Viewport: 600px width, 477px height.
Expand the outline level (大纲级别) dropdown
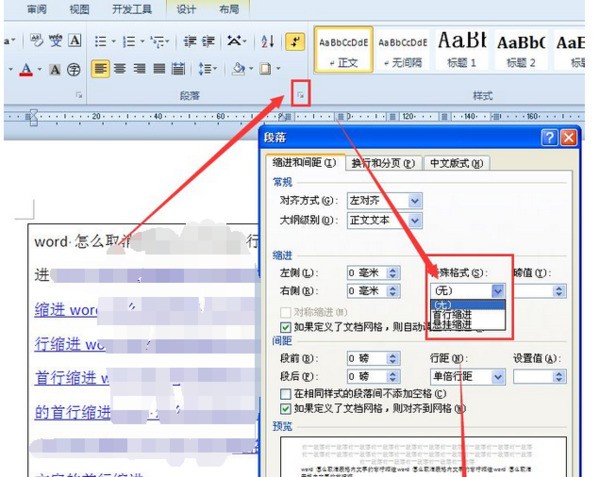414,220
